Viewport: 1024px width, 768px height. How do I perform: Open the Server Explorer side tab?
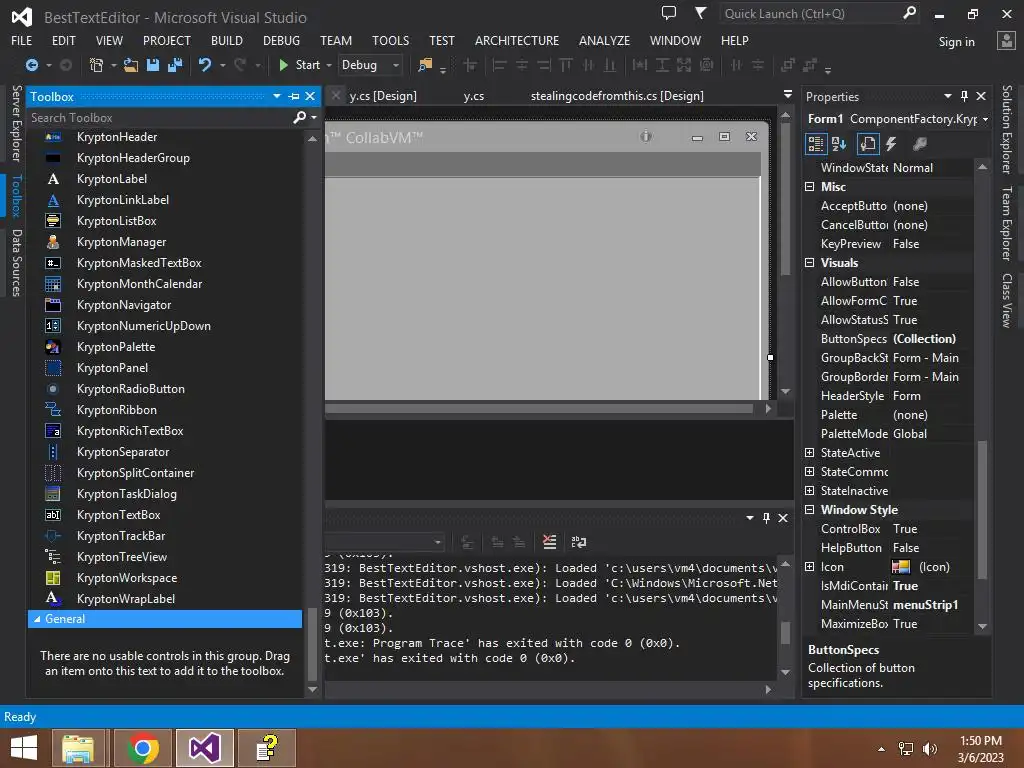[x=16, y=123]
